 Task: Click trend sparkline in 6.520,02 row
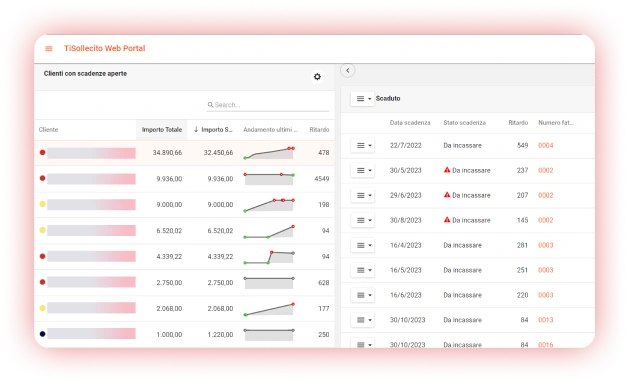pyautogui.click(x=269, y=231)
